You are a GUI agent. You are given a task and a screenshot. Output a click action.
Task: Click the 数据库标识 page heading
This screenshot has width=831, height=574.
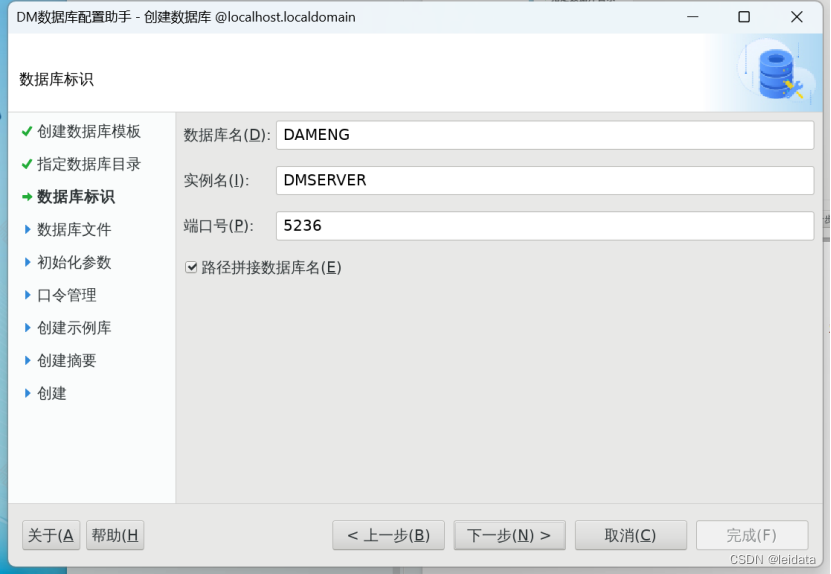[x=56, y=80]
